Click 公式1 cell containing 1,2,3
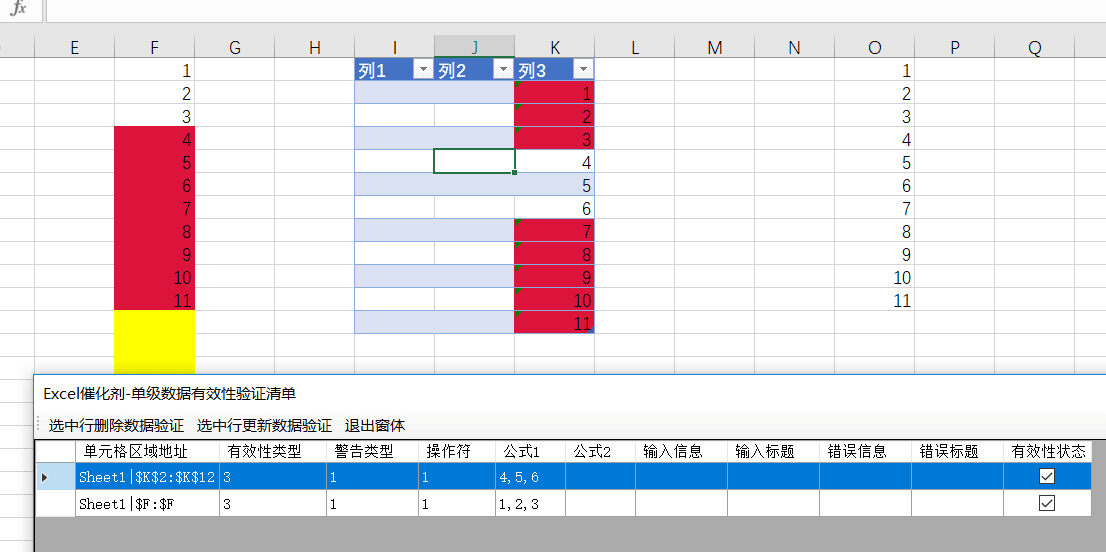Viewport: 1106px width, 552px height. click(x=530, y=503)
